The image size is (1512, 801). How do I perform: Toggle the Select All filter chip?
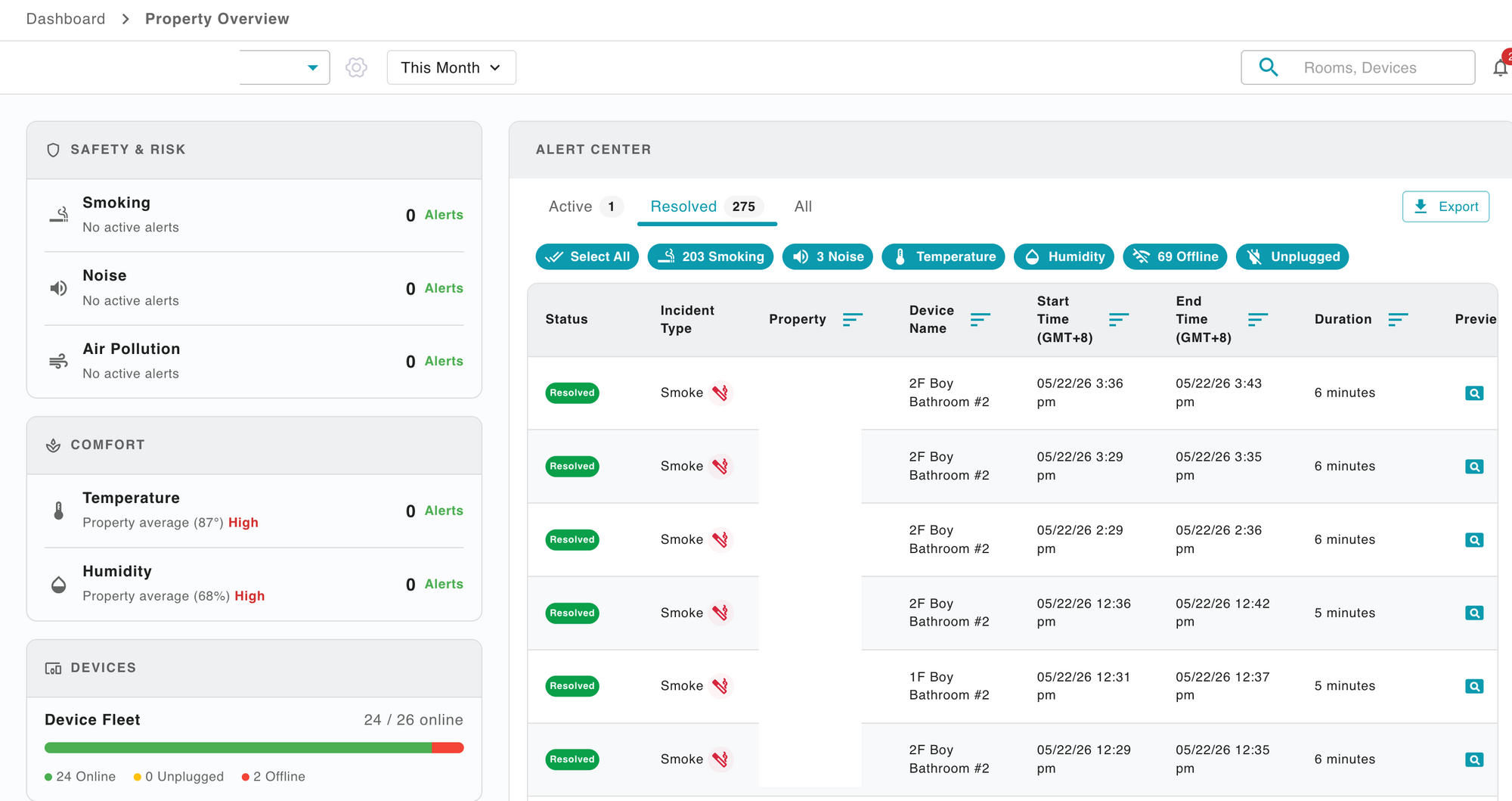click(587, 256)
